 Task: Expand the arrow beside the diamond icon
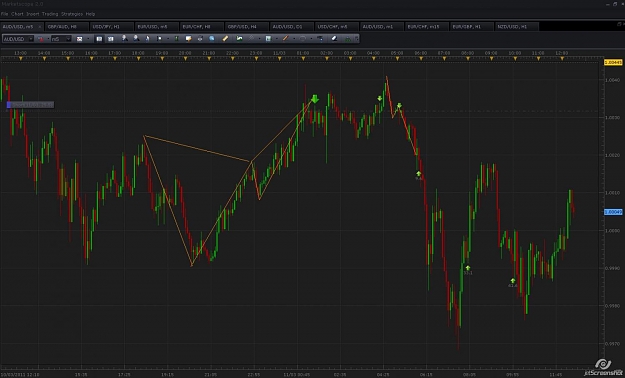point(259,39)
